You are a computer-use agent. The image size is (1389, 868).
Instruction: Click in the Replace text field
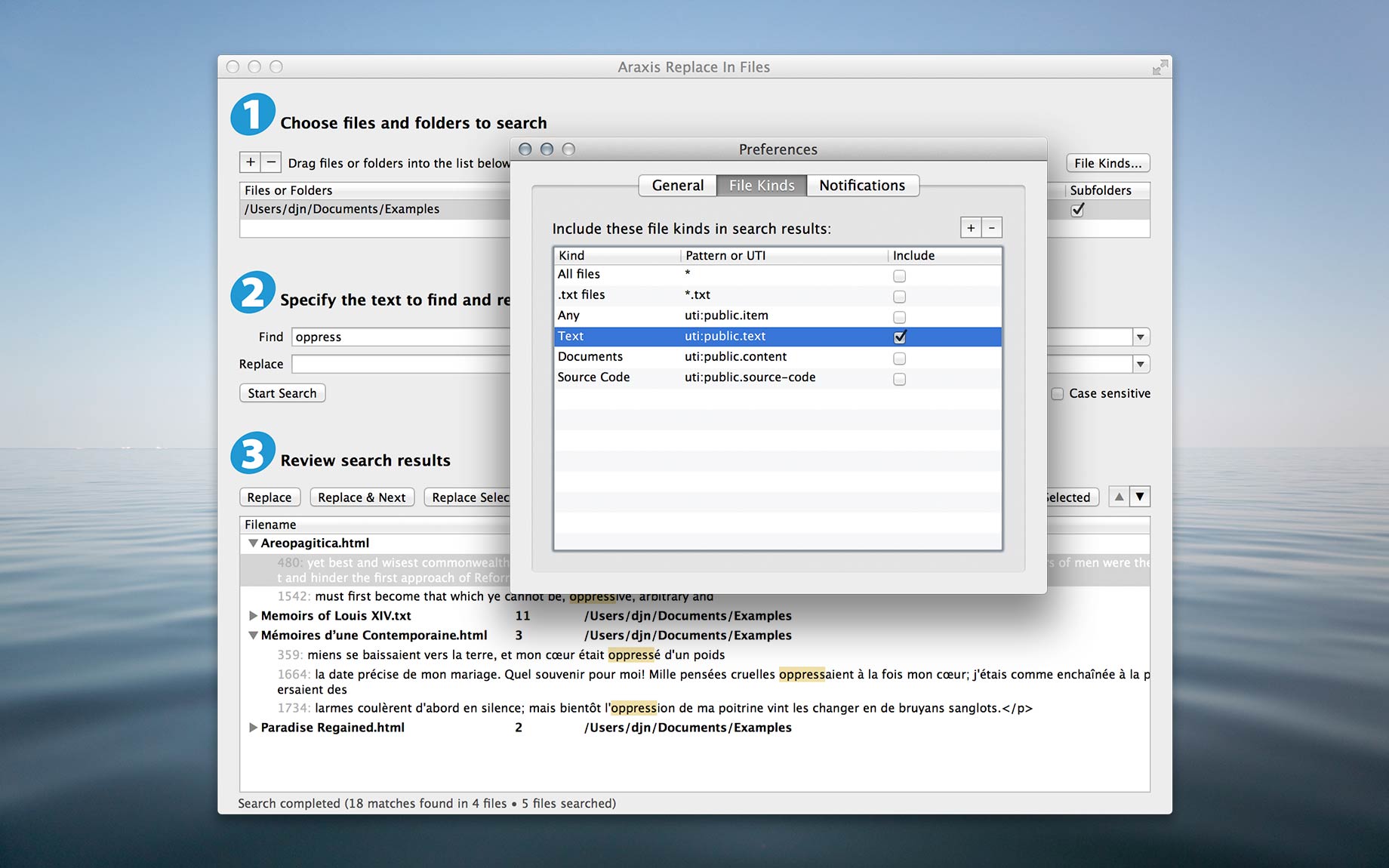401,364
